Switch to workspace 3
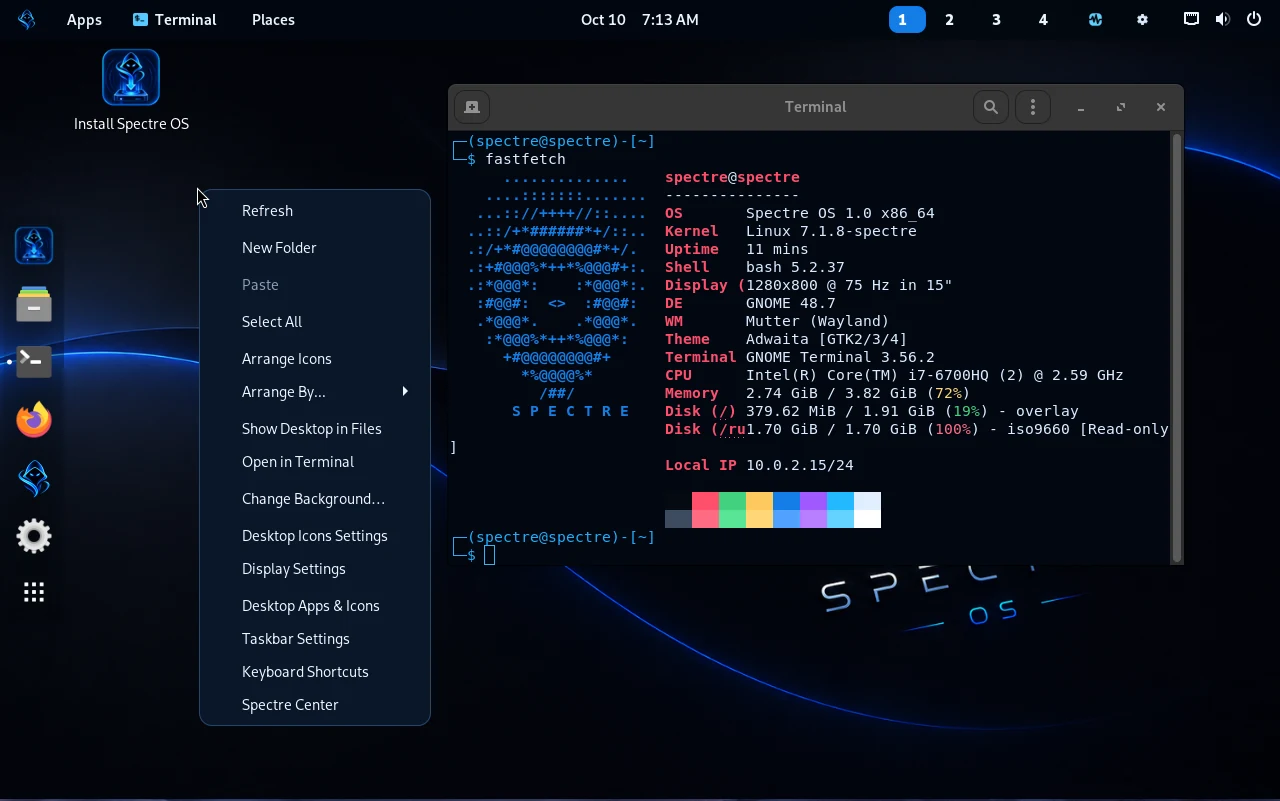 coord(996,19)
